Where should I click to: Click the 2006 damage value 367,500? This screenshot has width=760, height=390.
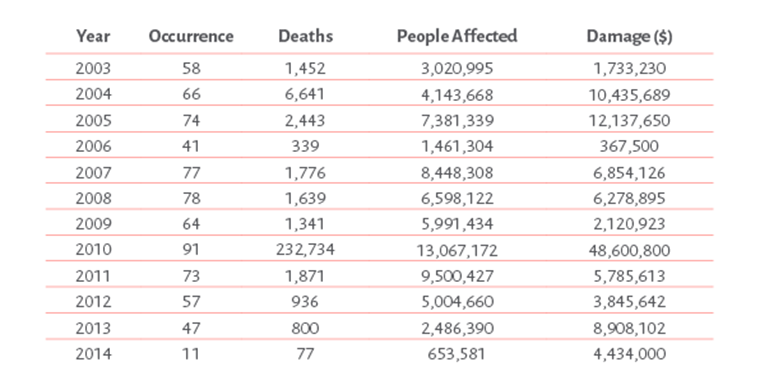coord(630,146)
